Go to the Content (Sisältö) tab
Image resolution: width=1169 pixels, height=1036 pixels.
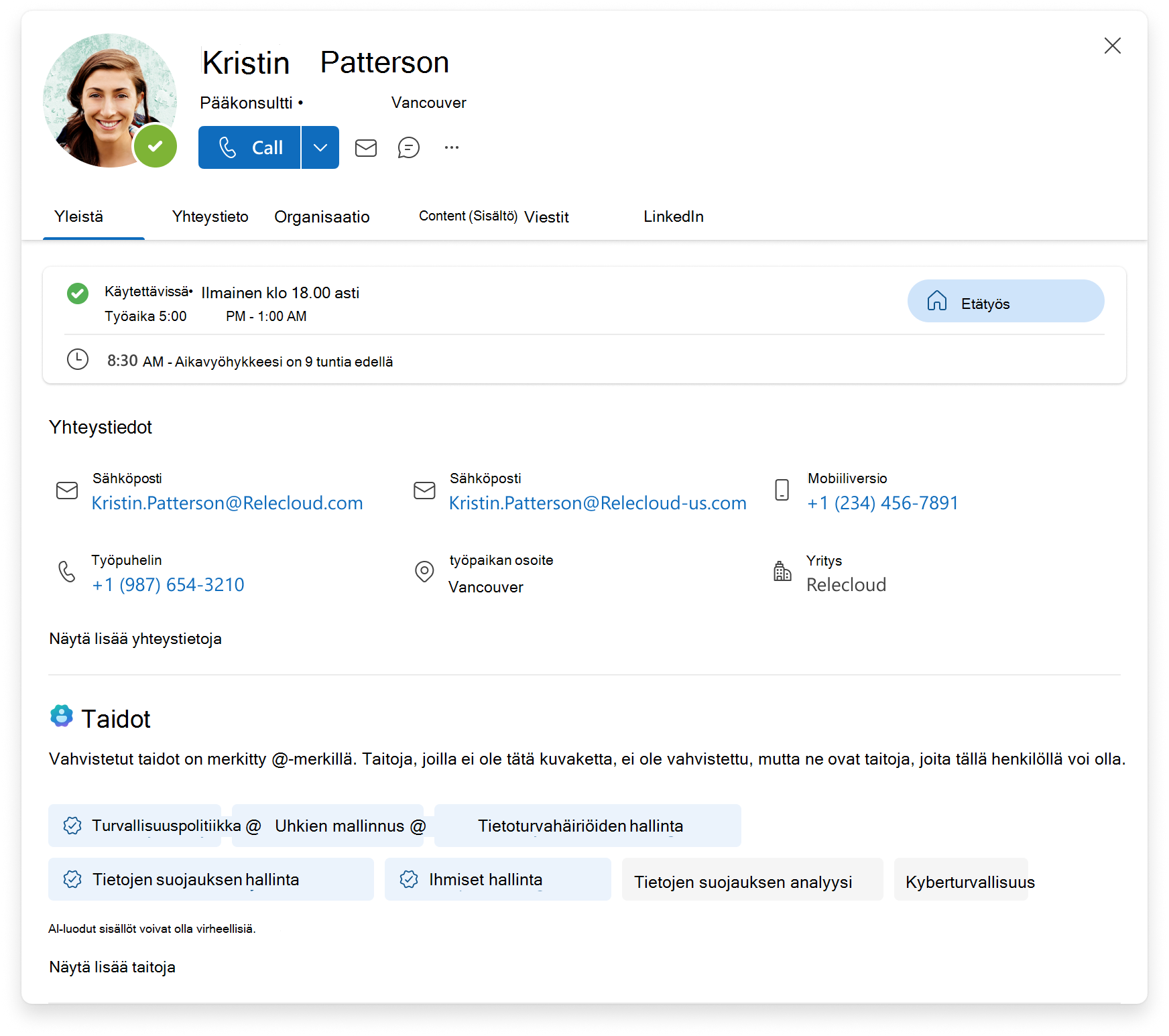(x=468, y=216)
